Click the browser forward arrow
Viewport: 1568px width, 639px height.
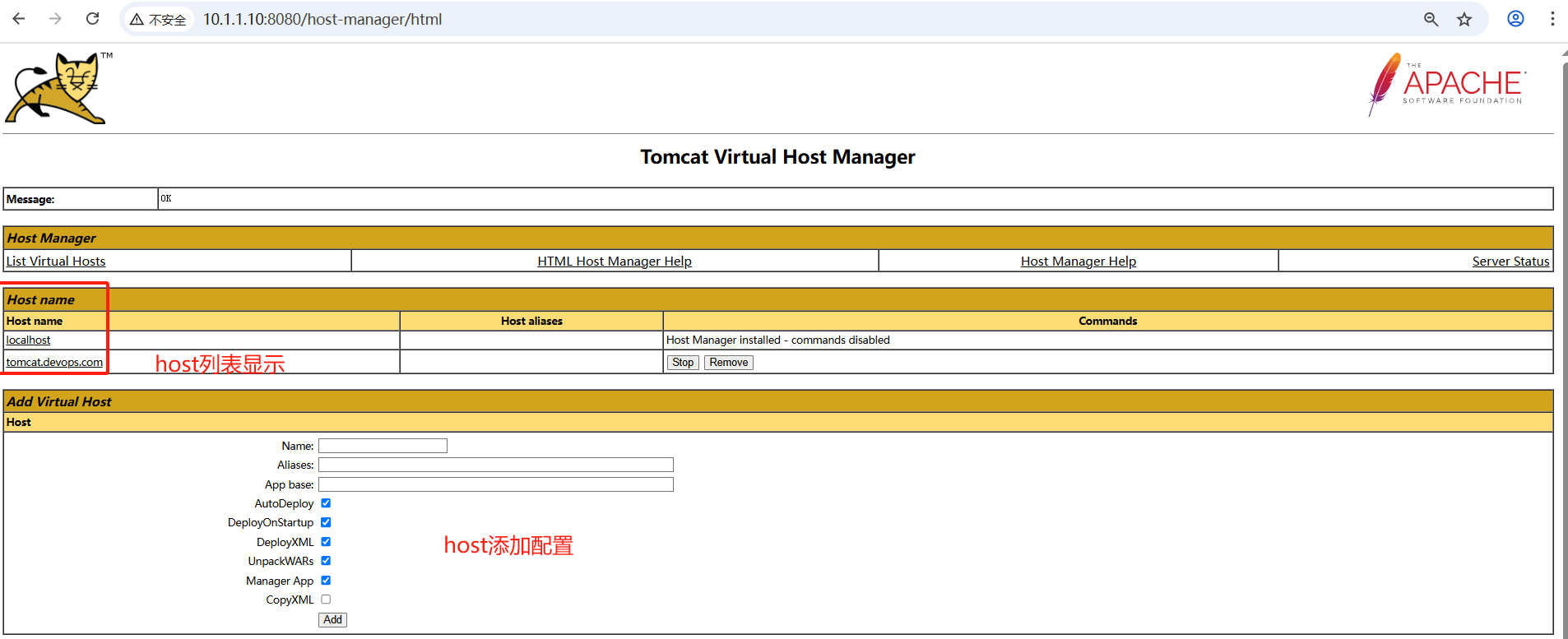pyautogui.click(x=55, y=19)
